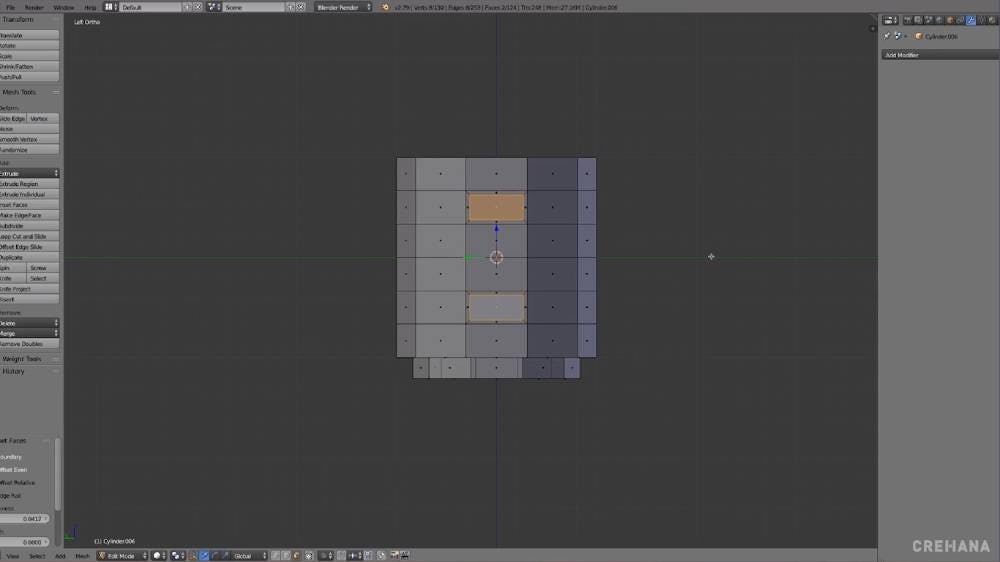
Task: Open the Scene properties tab icon
Action: [x=929, y=20]
